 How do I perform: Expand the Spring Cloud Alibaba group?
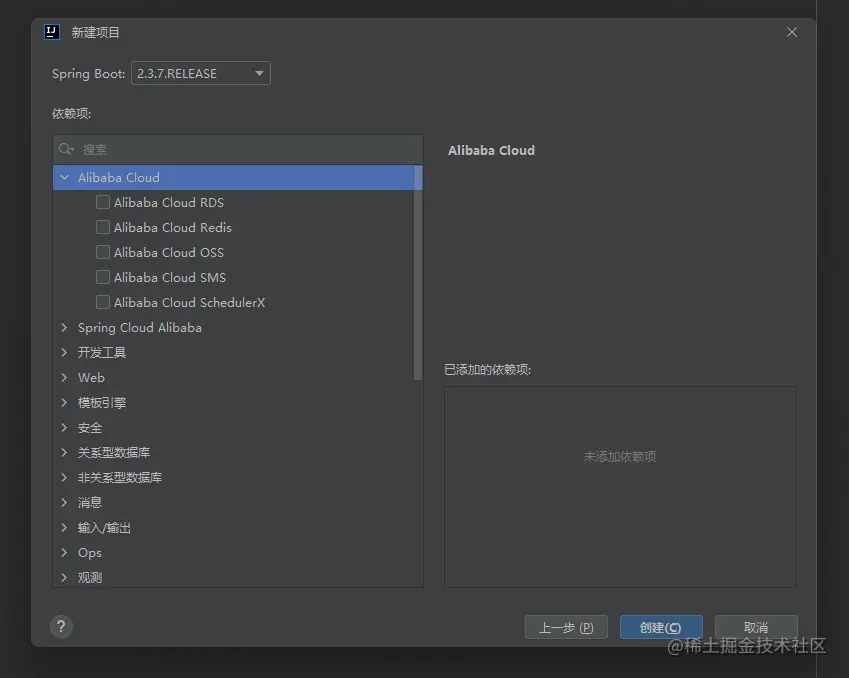click(64, 327)
